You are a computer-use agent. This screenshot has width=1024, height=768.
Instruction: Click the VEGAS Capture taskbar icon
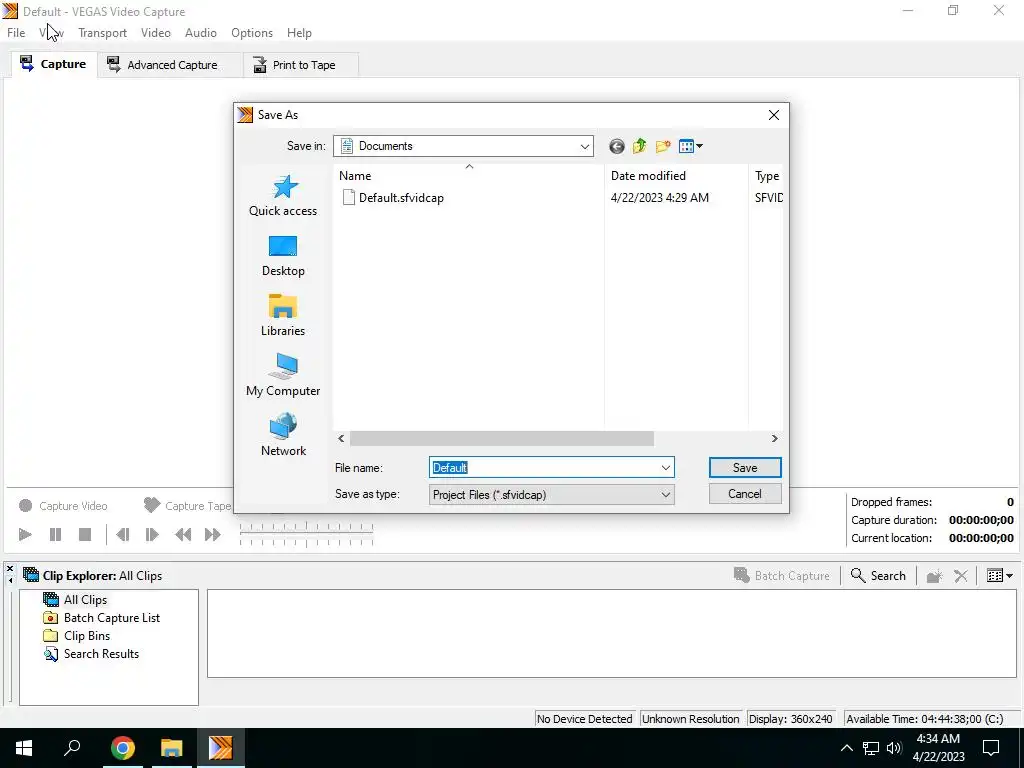pos(221,748)
